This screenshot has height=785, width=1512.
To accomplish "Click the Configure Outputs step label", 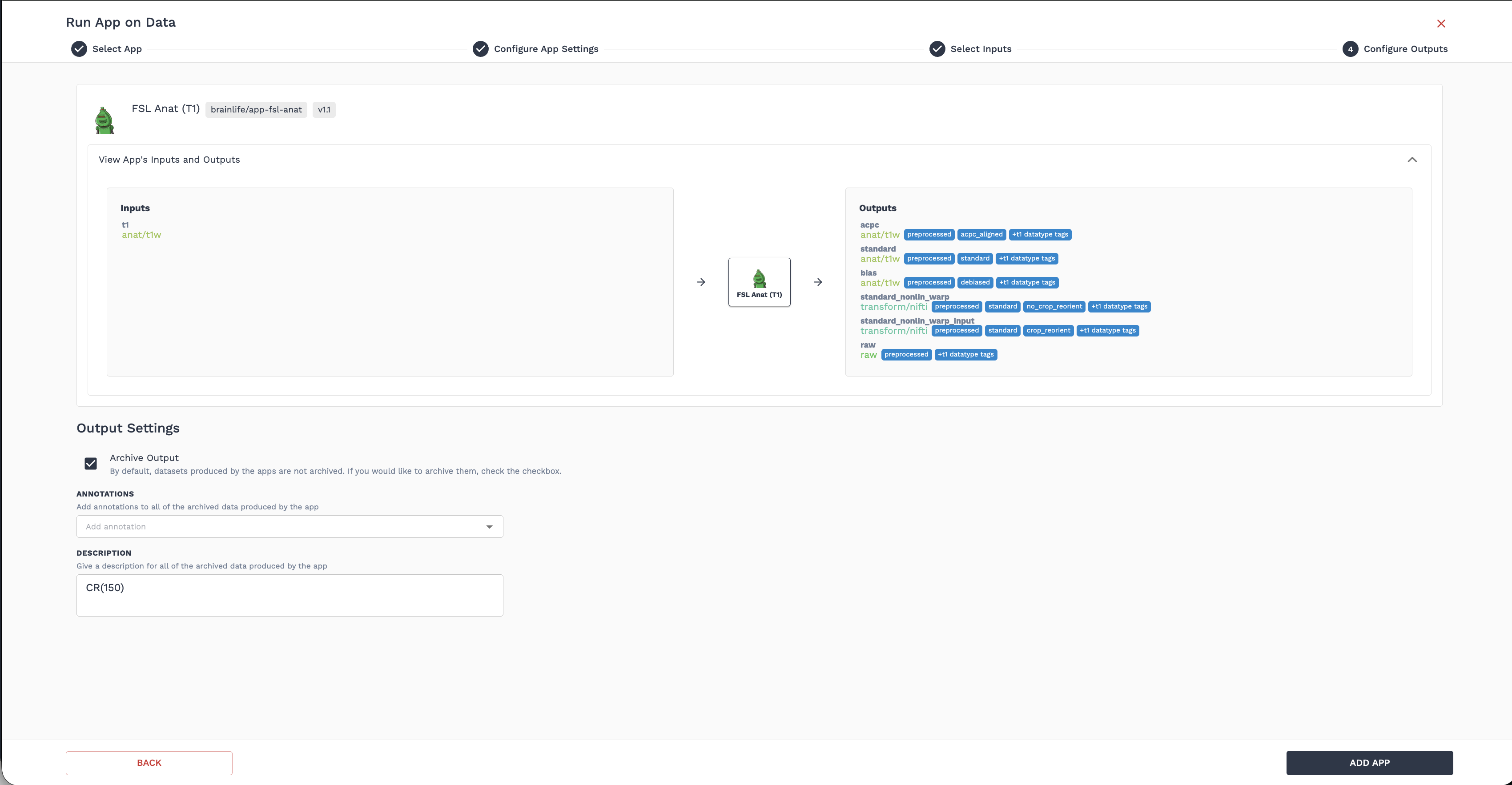I will (1405, 49).
